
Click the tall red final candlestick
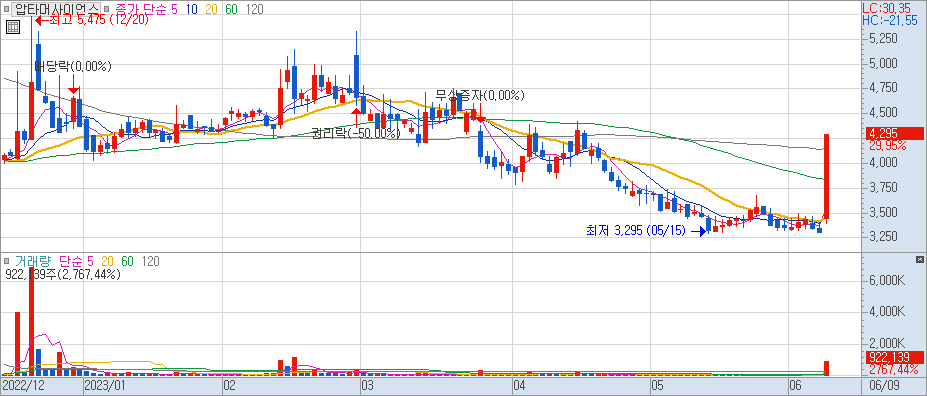pyautogui.click(x=826, y=176)
